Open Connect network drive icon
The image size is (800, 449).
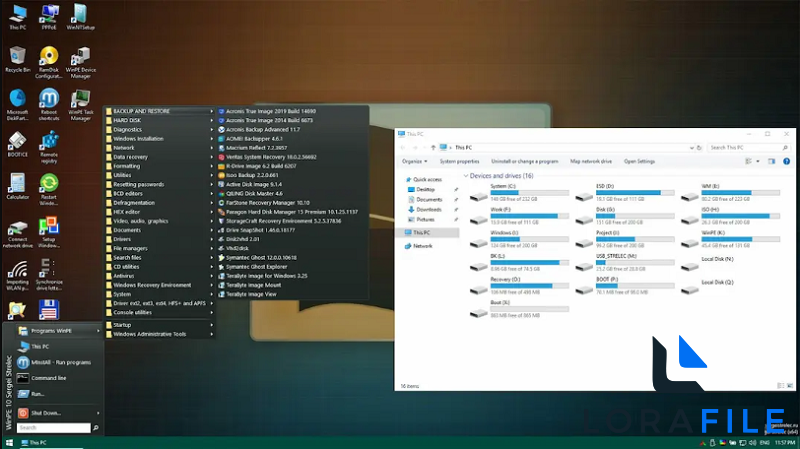18,234
